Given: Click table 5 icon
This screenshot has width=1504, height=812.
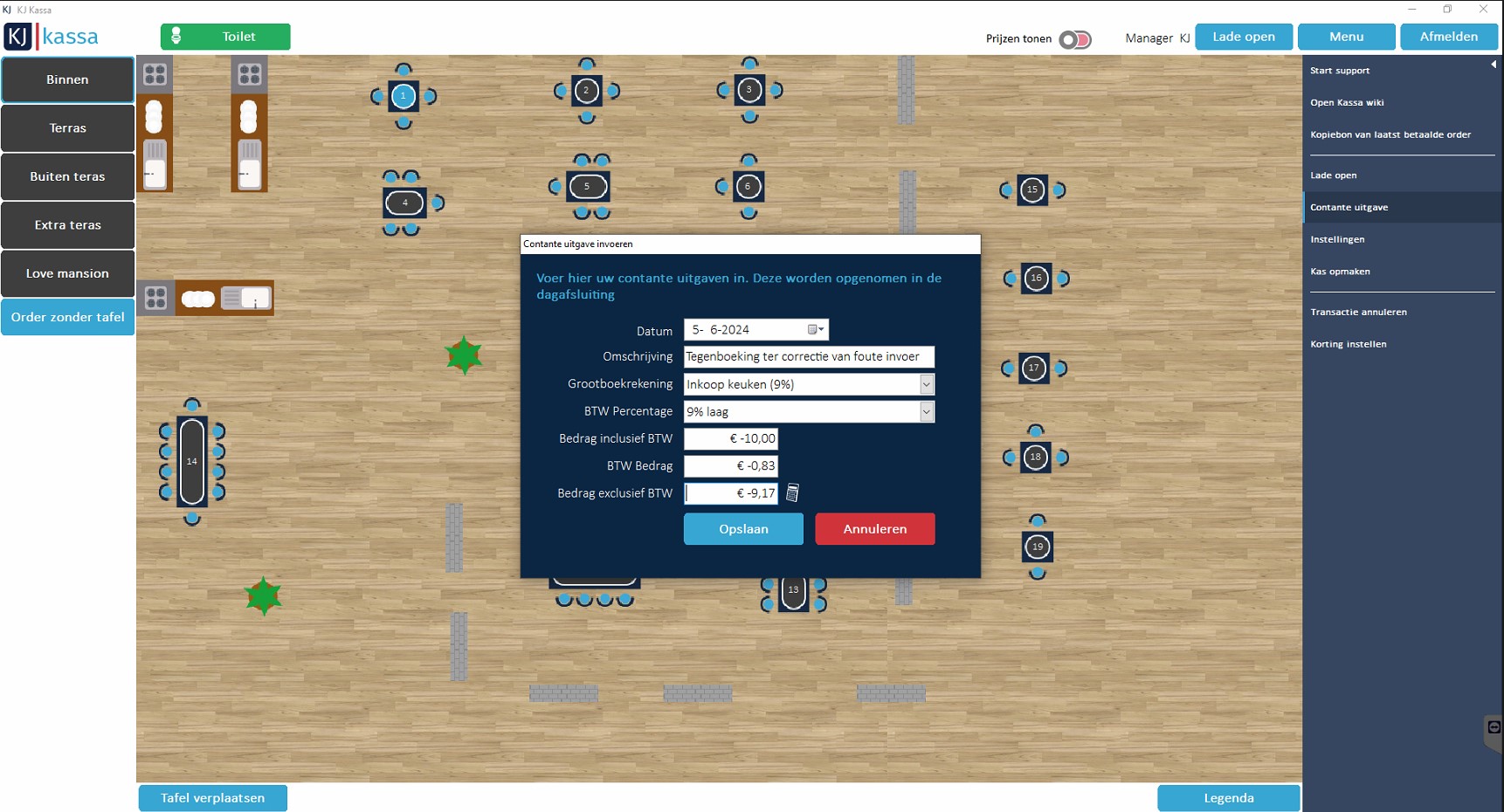Looking at the screenshot, I should click(x=587, y=186).
